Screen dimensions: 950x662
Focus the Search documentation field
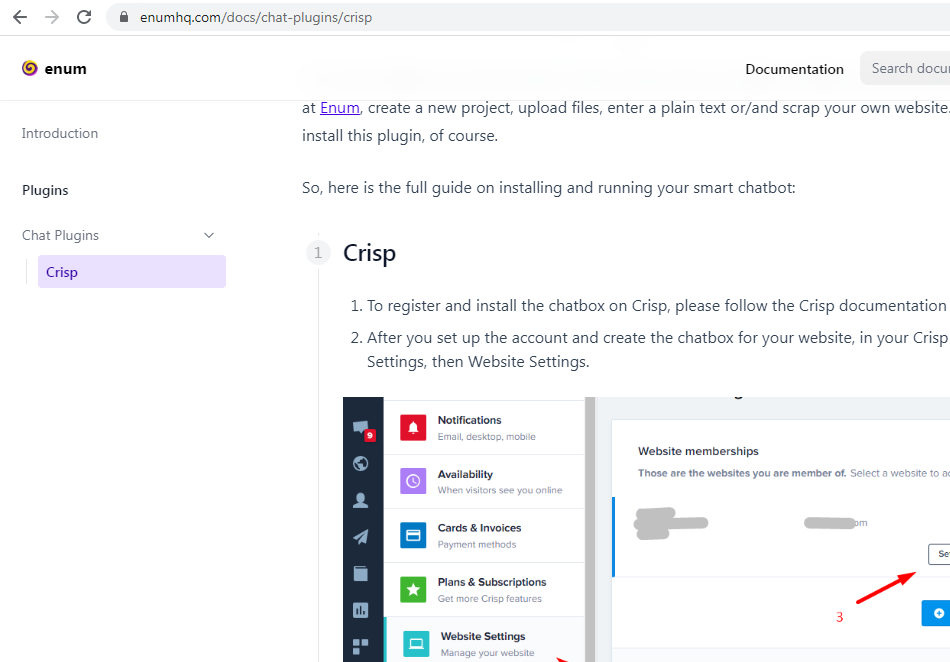click(905, 68)
